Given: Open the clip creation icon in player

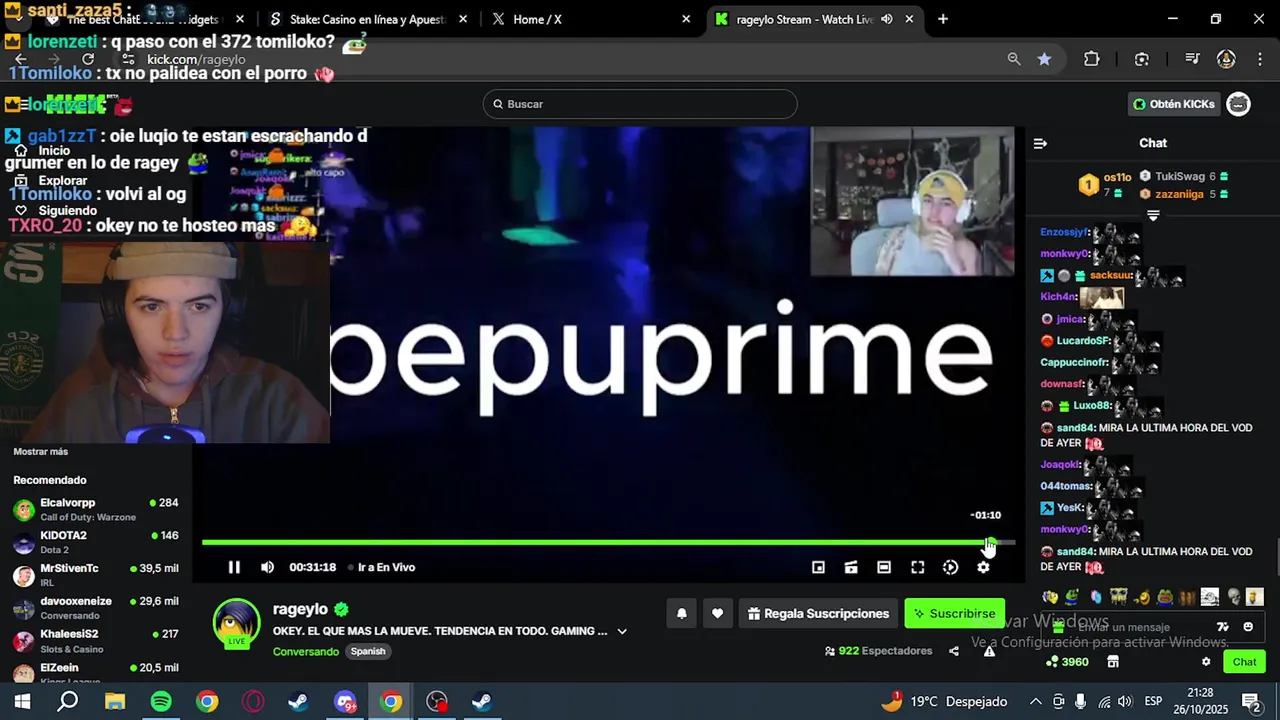Looking at the screenshot, I should pyautogui.click(x=851, y=567).
